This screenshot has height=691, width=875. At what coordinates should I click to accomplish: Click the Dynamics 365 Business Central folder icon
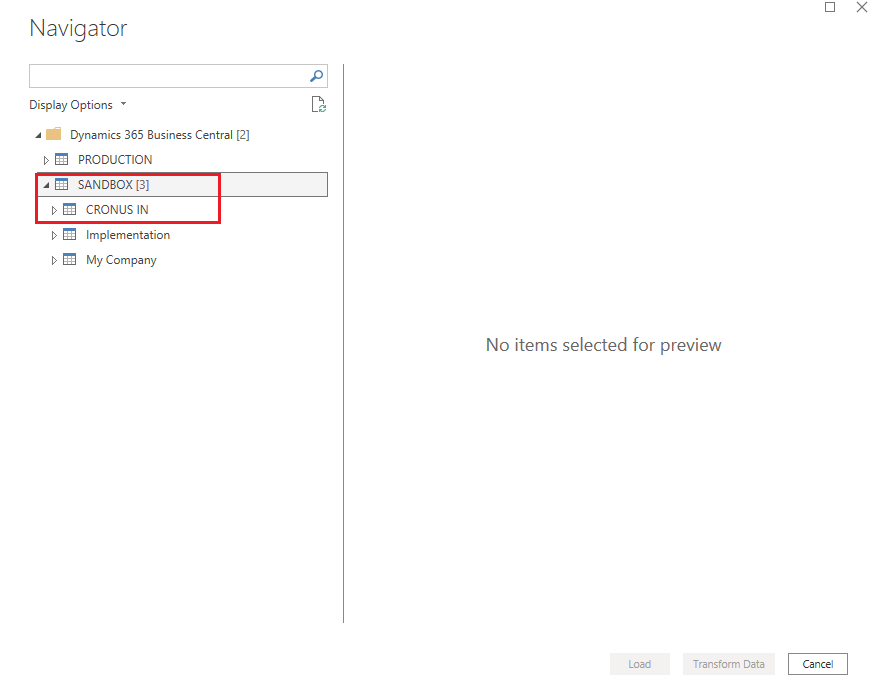54,135
